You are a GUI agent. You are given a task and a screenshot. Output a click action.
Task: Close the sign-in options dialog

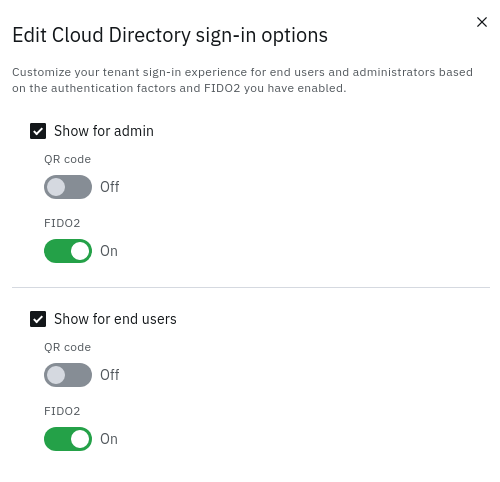pyautogui.click(x=482, y=22)
